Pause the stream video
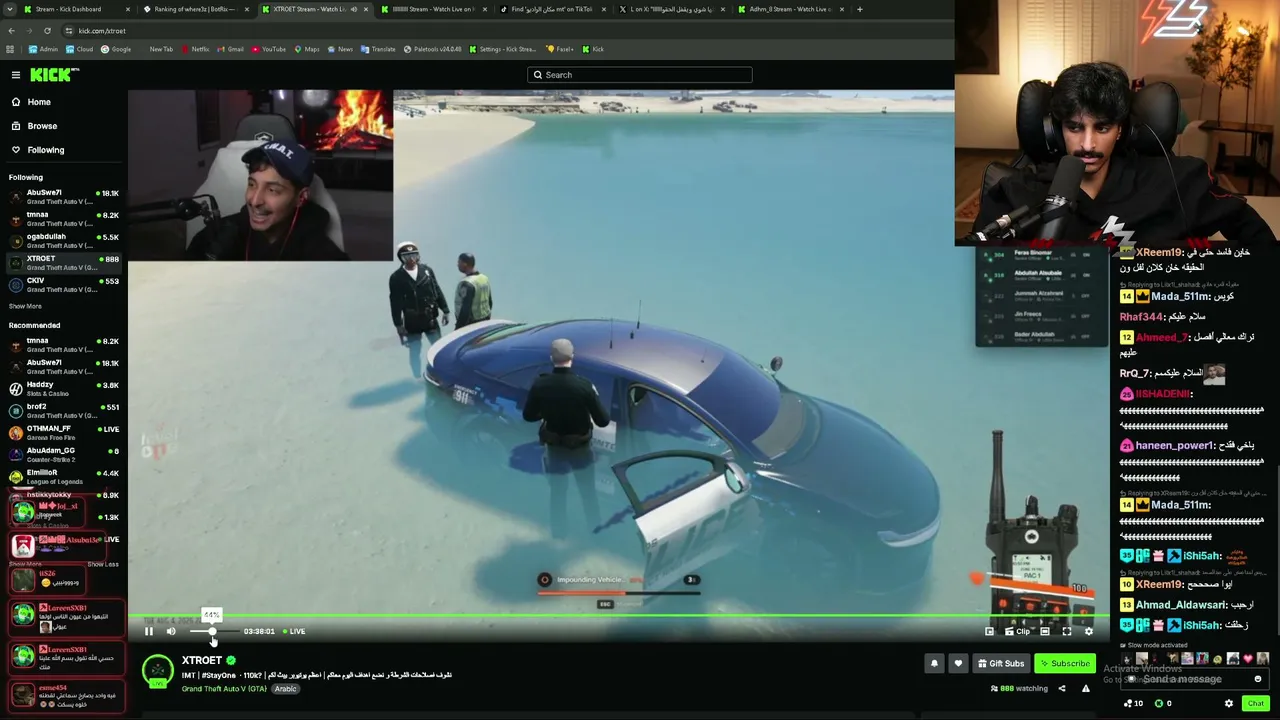The height and width of the screenshot is (720, 1280). coord(149,631)
